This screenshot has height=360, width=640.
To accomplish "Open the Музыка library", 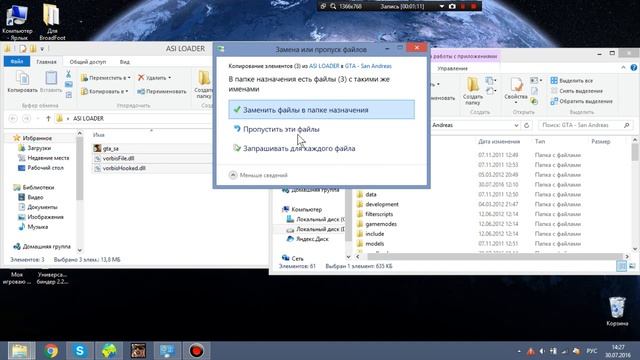I will click(x=33, y=227).
